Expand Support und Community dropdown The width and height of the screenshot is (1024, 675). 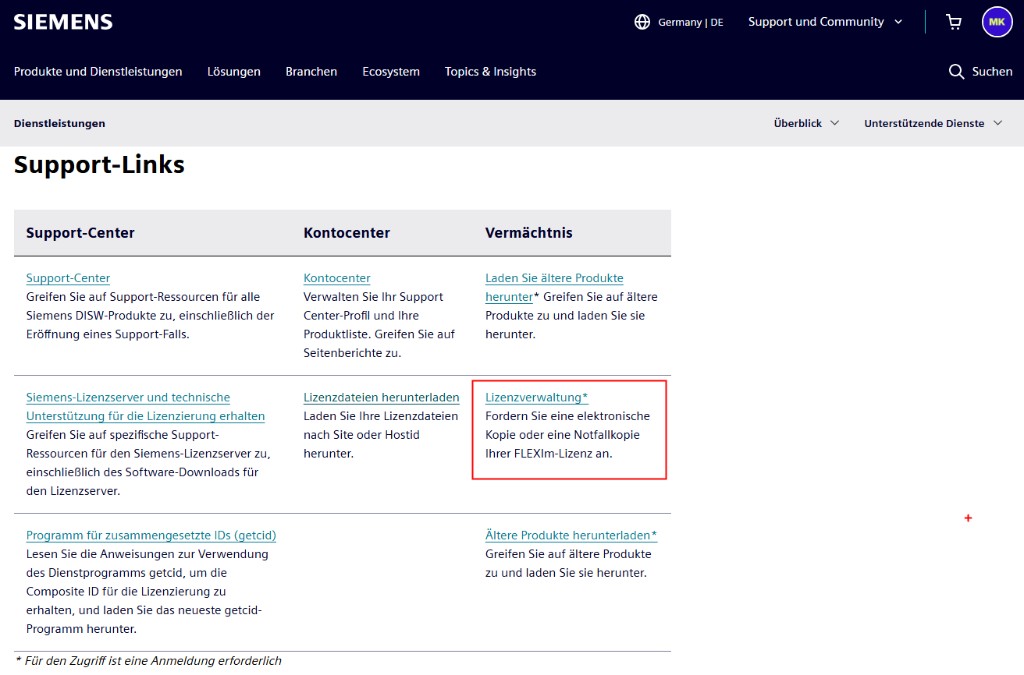point(825,22)
